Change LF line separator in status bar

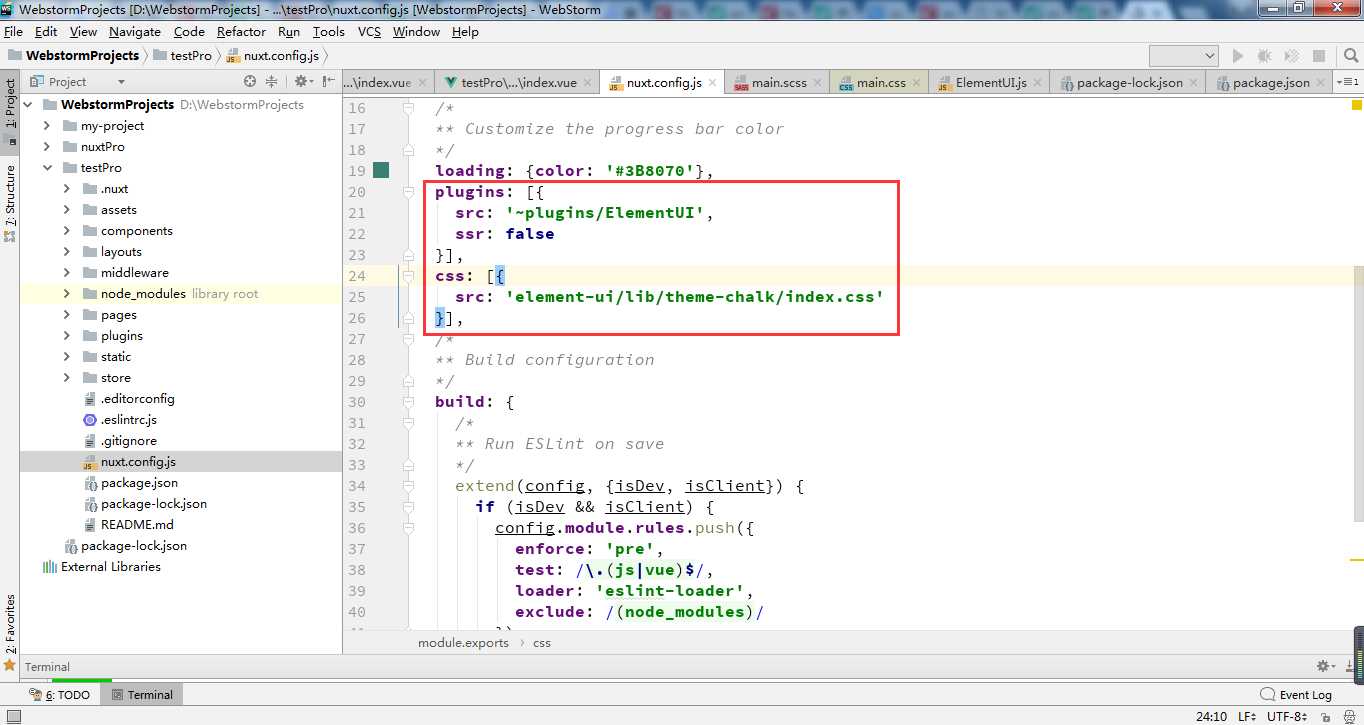coord(1247,716)
